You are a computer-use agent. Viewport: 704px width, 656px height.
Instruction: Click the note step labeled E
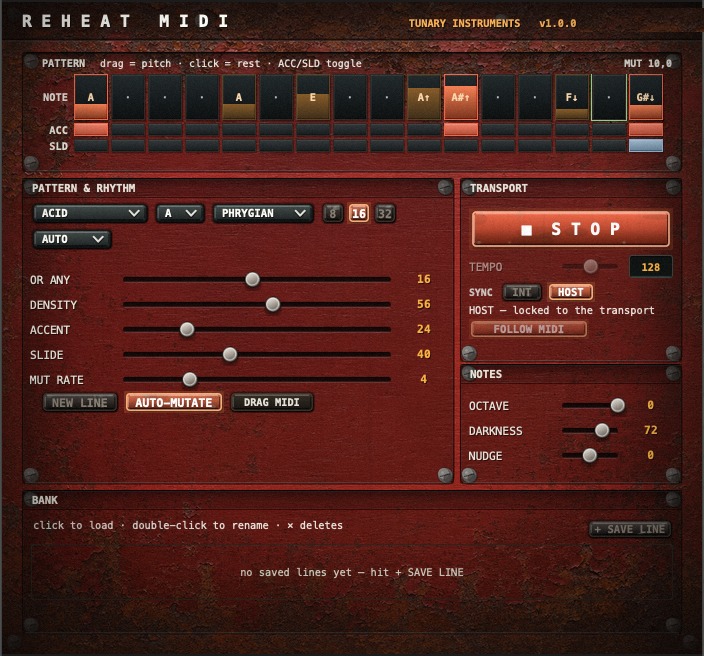point(312,97)
